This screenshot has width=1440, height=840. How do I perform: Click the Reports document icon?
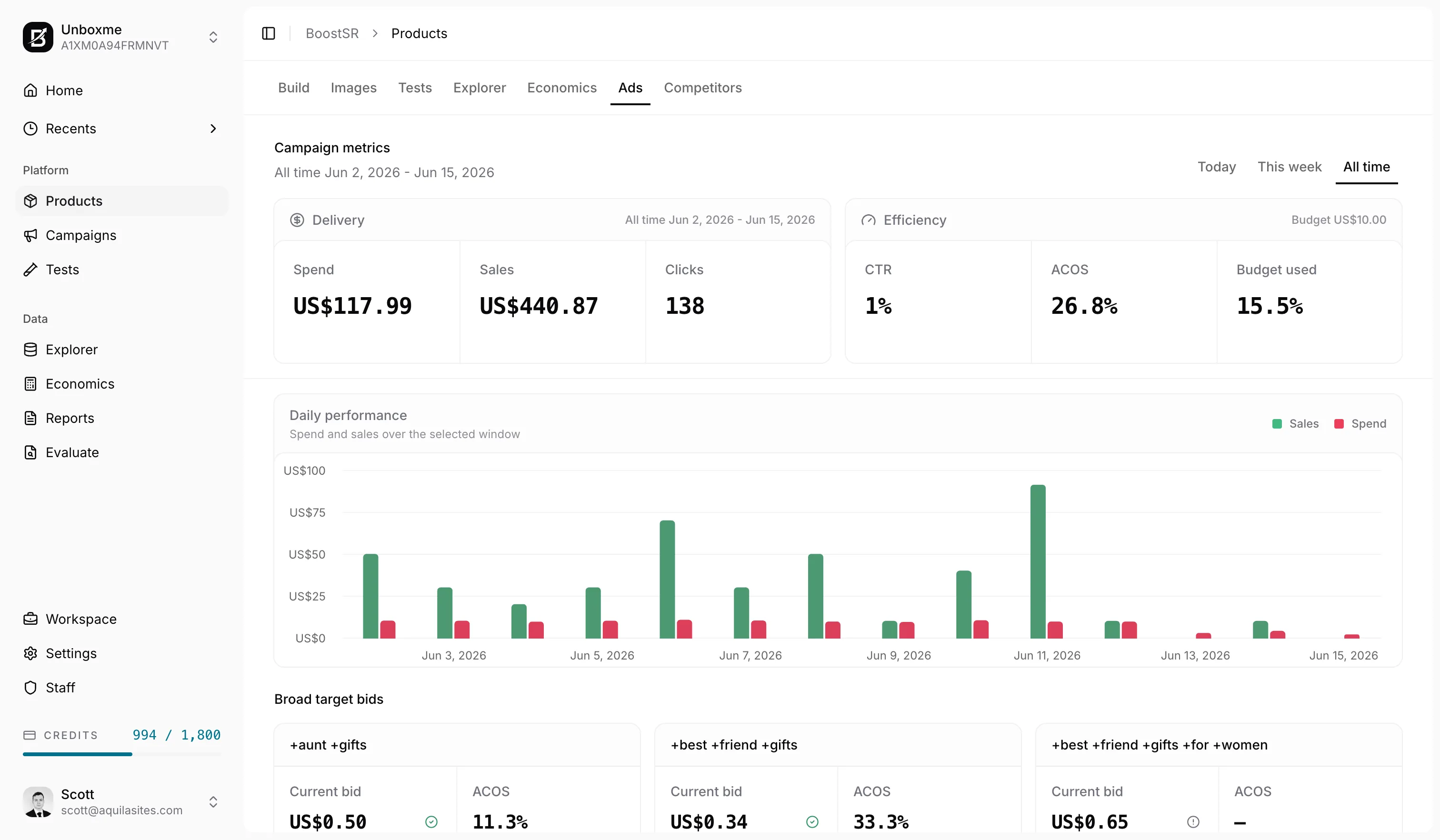30,418
